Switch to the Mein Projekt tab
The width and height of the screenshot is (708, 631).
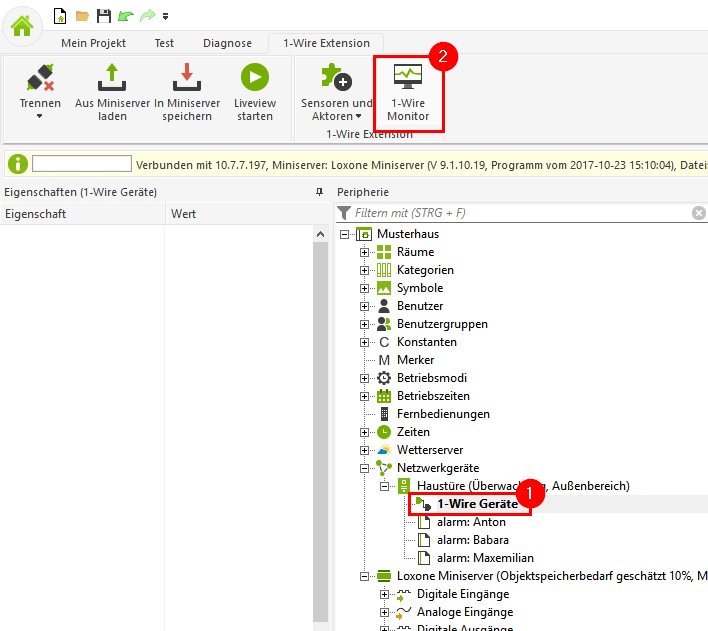tap(96, 43)
